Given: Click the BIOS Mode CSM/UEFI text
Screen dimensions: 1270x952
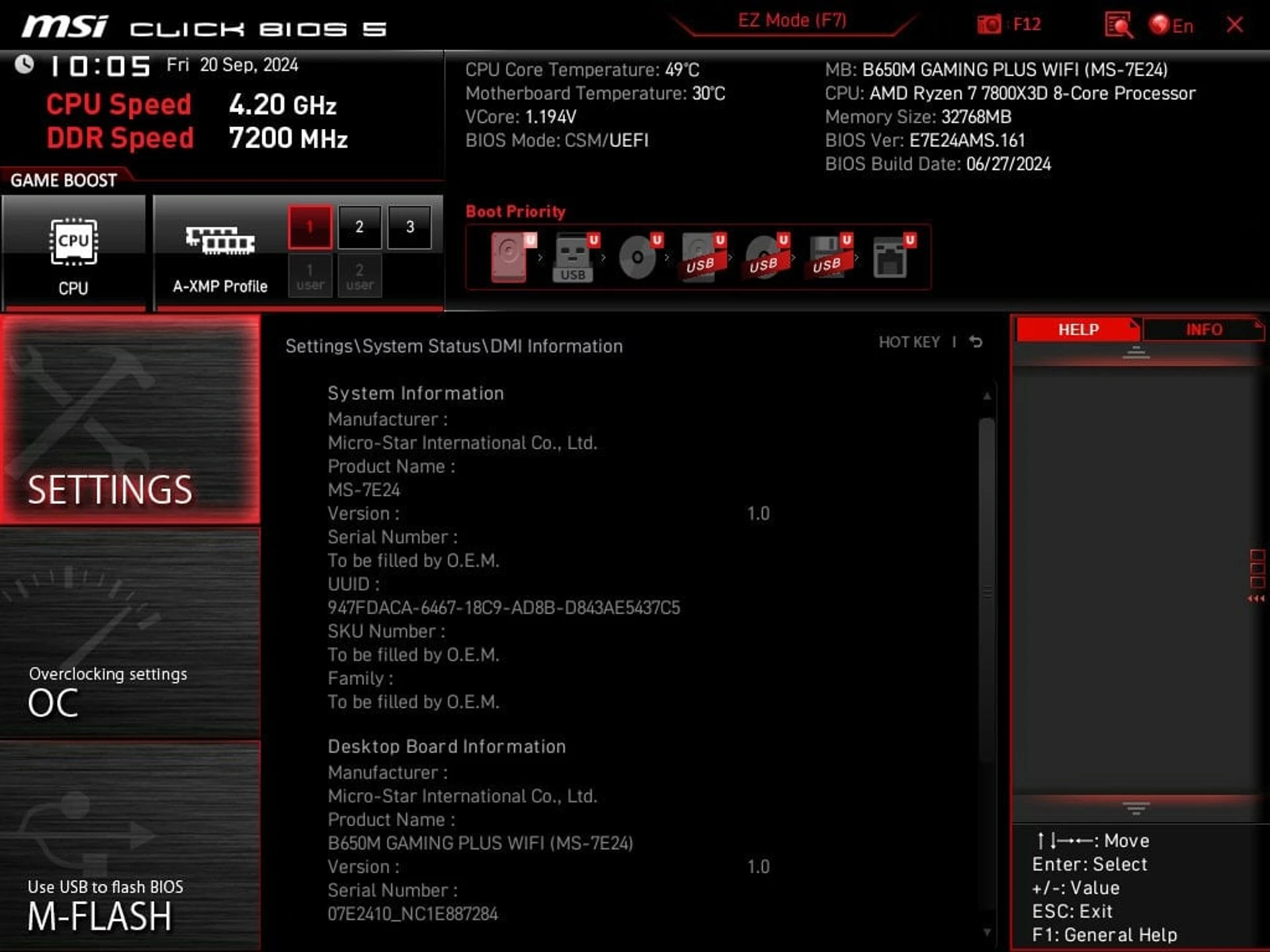Looking at the screenshot, I should (x=557, y=140).
